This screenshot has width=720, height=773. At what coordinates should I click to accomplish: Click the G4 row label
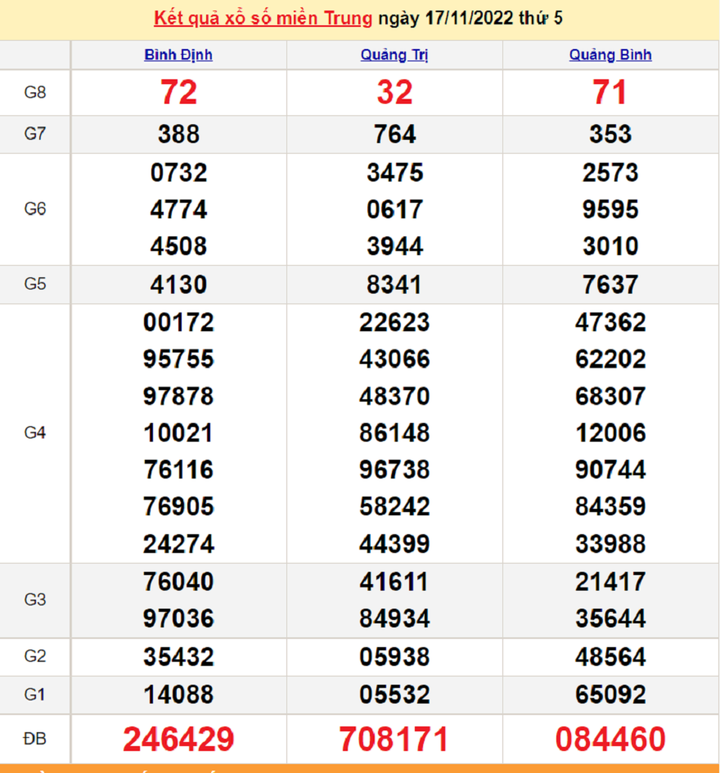[35, 433]
